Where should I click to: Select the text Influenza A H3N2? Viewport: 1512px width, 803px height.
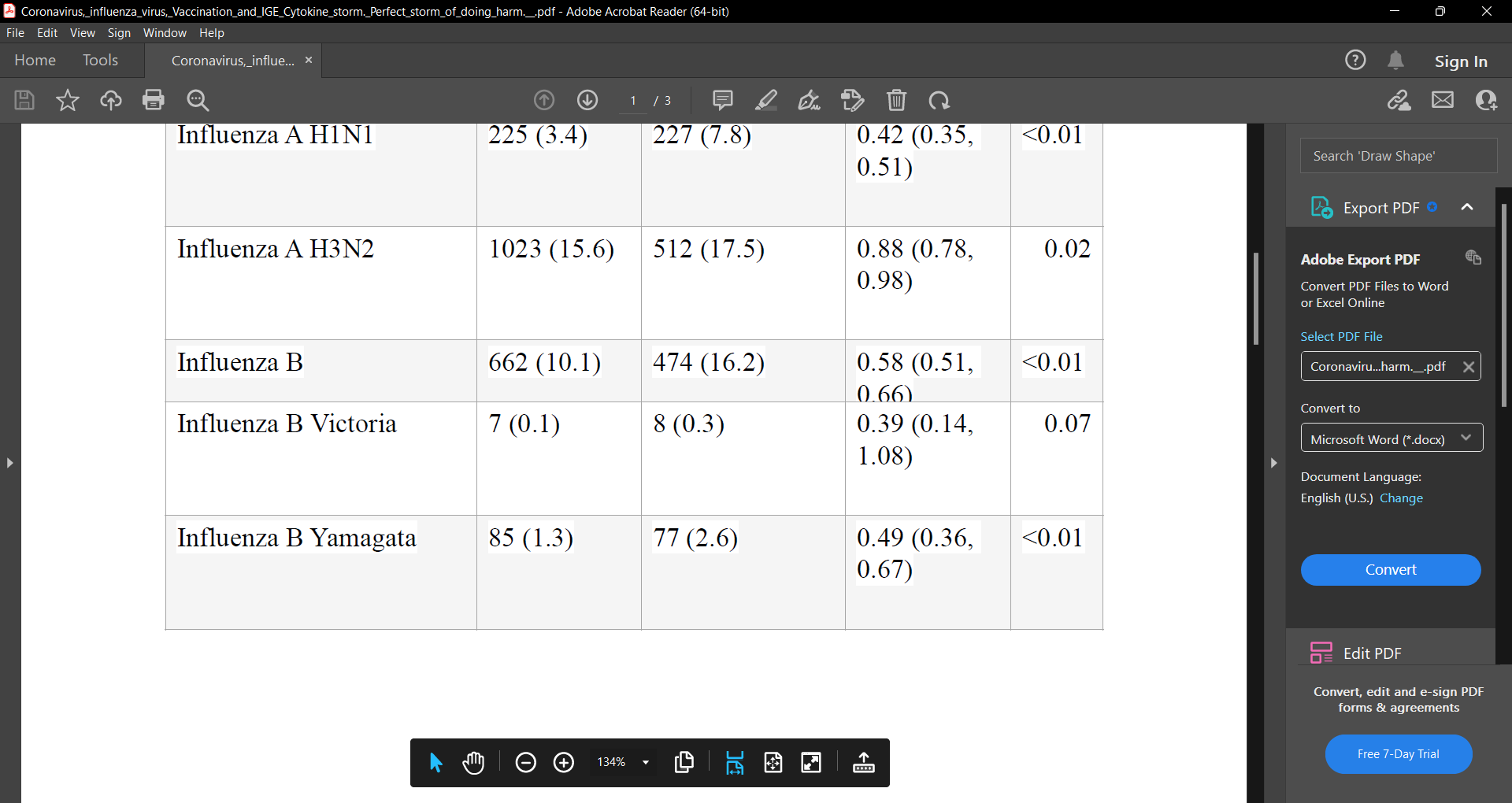point(276,249)
